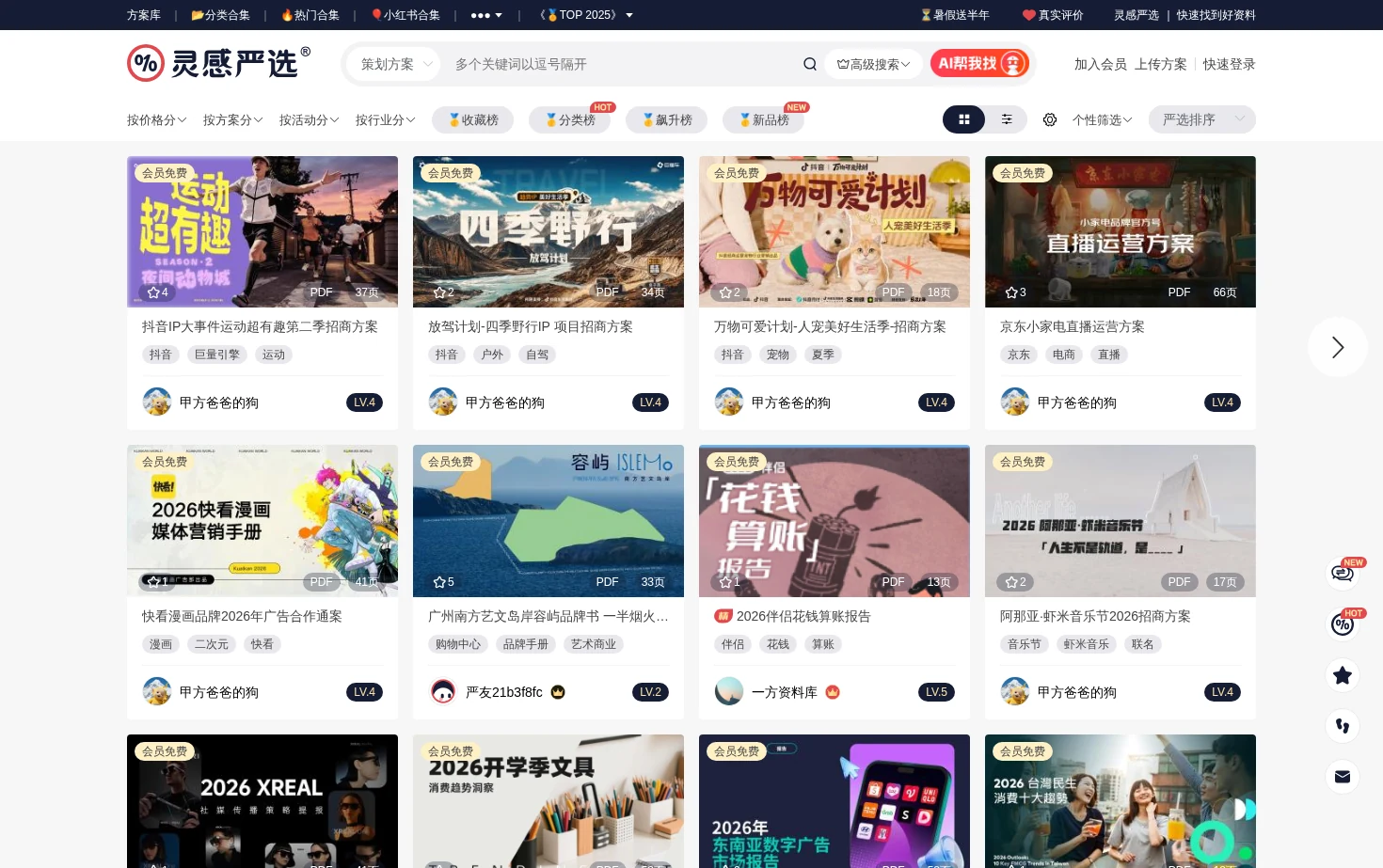Expand the 按行业分 filter

[386, 119]
